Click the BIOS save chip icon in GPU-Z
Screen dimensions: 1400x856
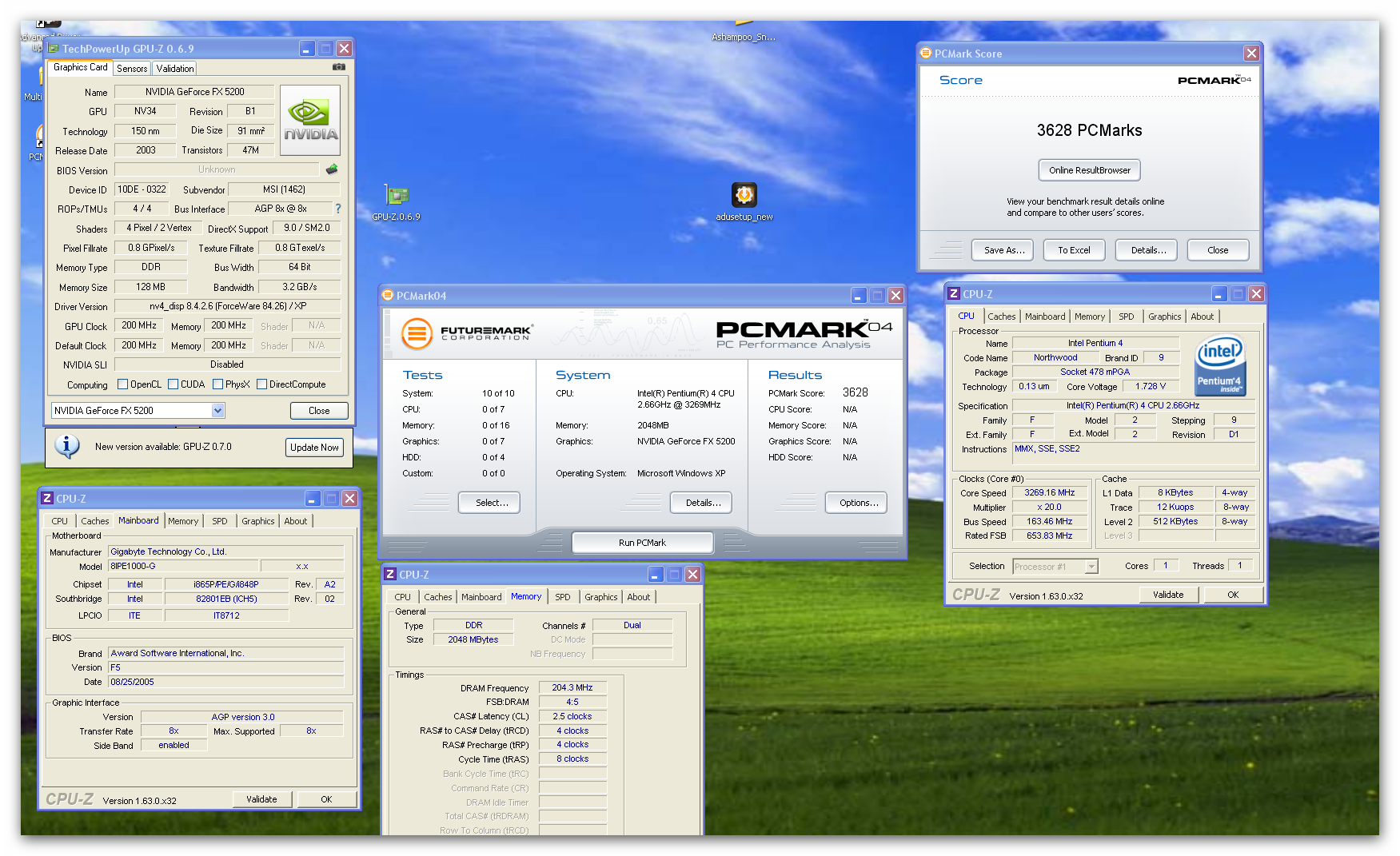tap(332, 169)
